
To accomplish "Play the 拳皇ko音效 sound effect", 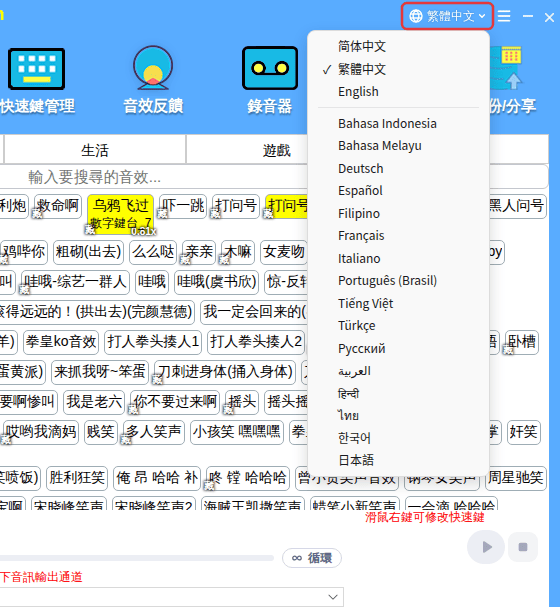I will 61,342.
